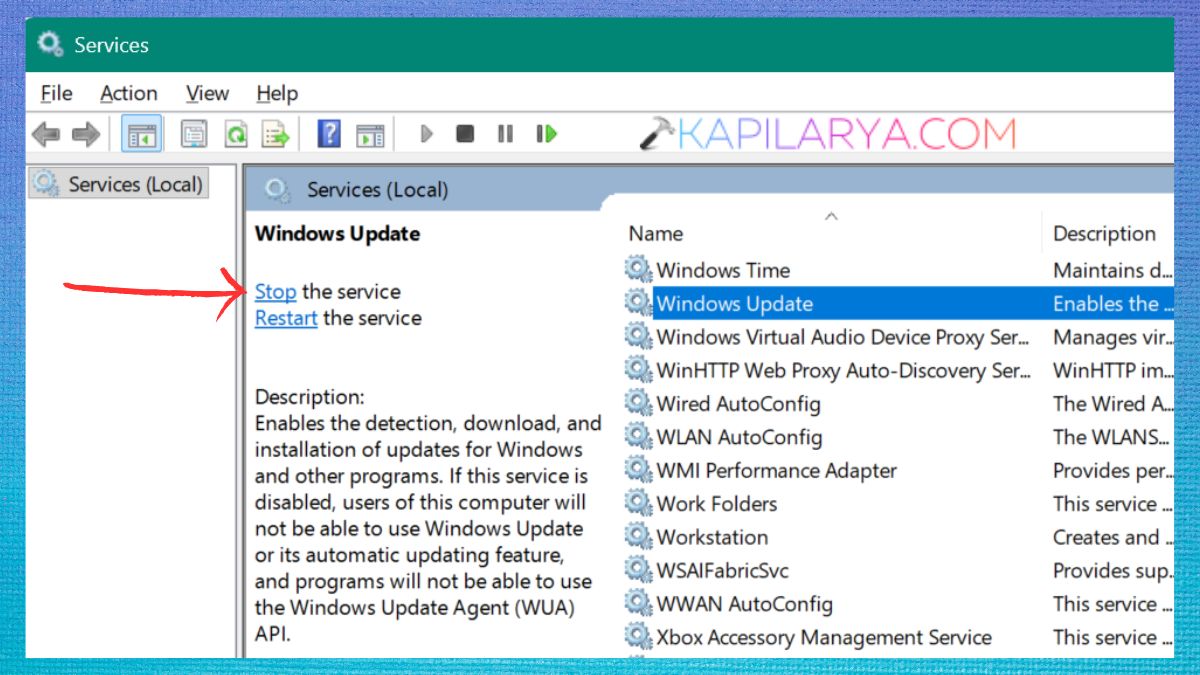
Task: Select the Wired AutoConfig service
Action: click(738, 403)
